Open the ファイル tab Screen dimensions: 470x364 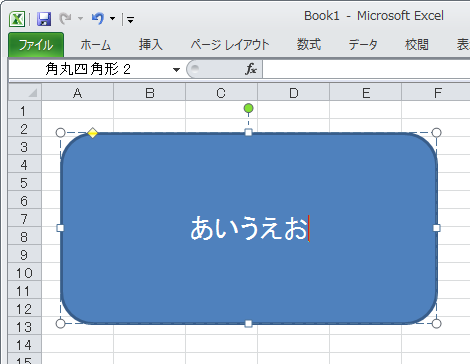pyautogui.click(x=36, y=45)
